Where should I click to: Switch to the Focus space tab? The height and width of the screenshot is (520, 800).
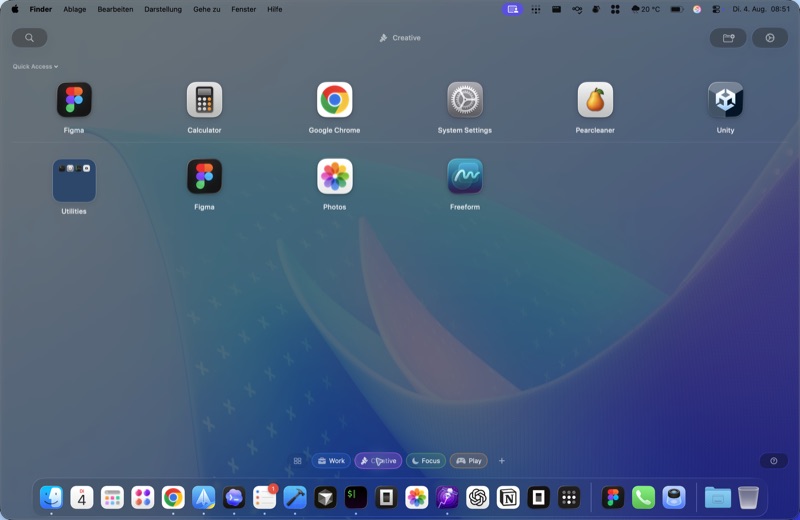pos(426,461)
